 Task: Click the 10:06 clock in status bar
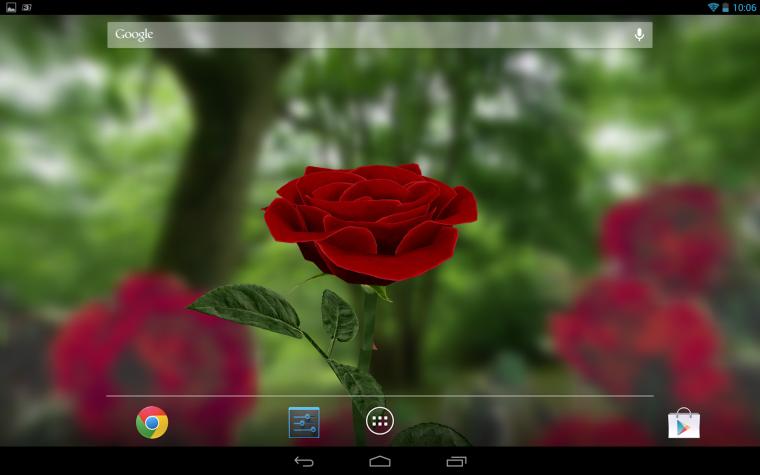click(744, 7)
